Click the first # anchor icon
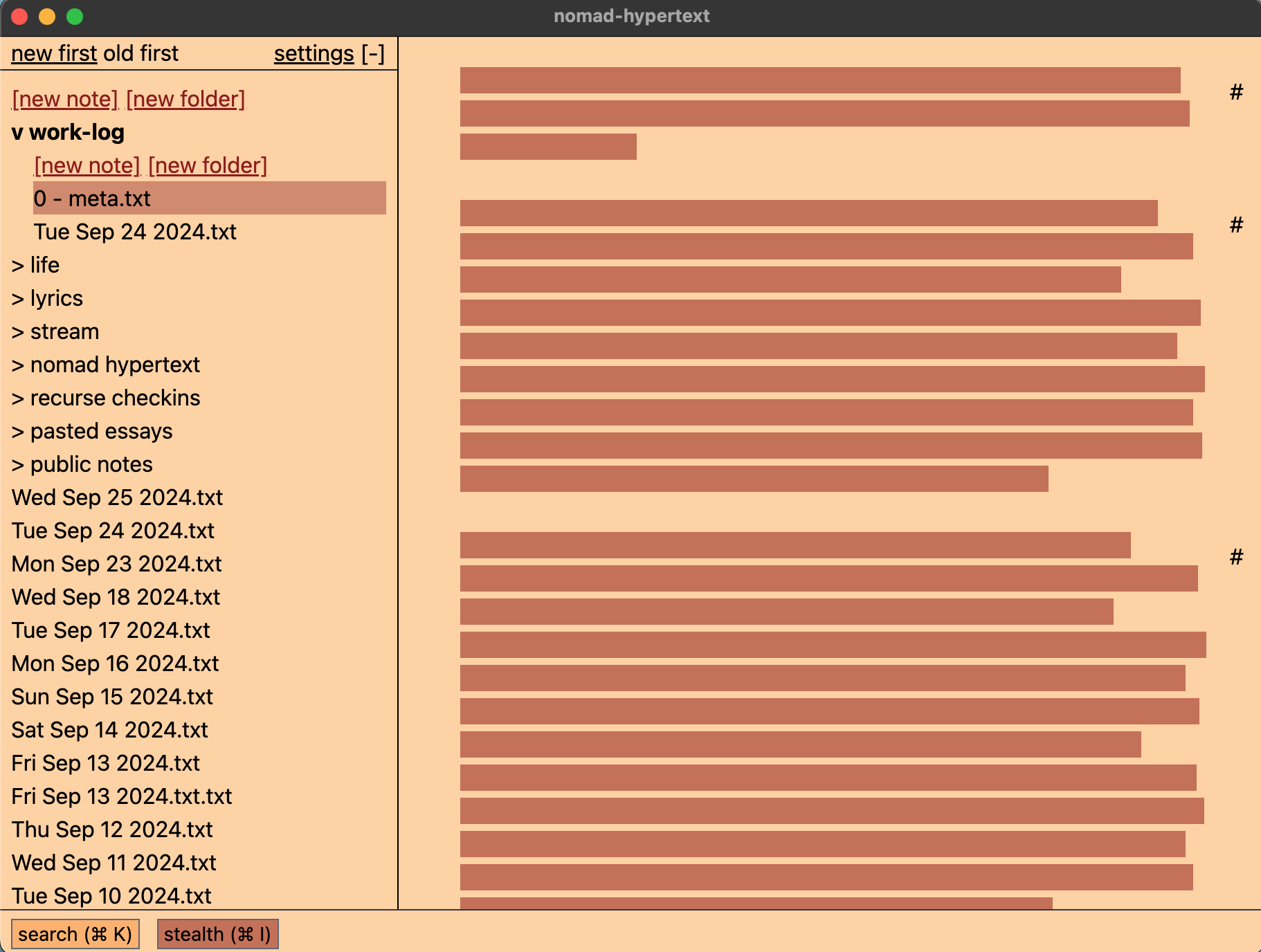The height and width of the screenshot is (952, 1261). tap(1236, 92)
